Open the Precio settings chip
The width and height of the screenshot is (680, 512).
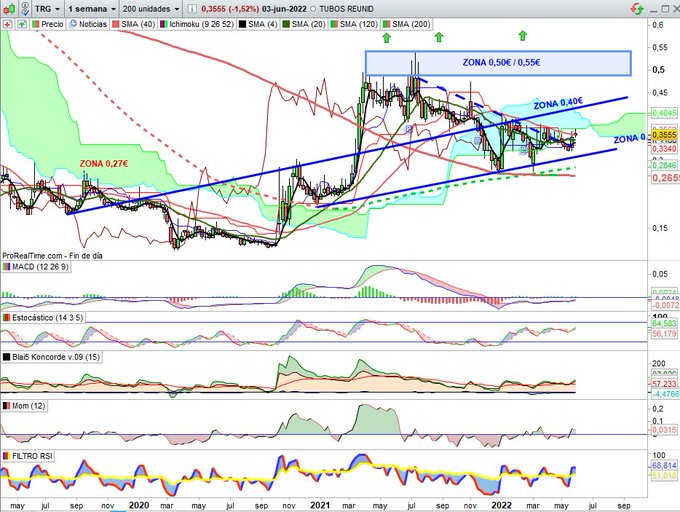pos(48,24)
